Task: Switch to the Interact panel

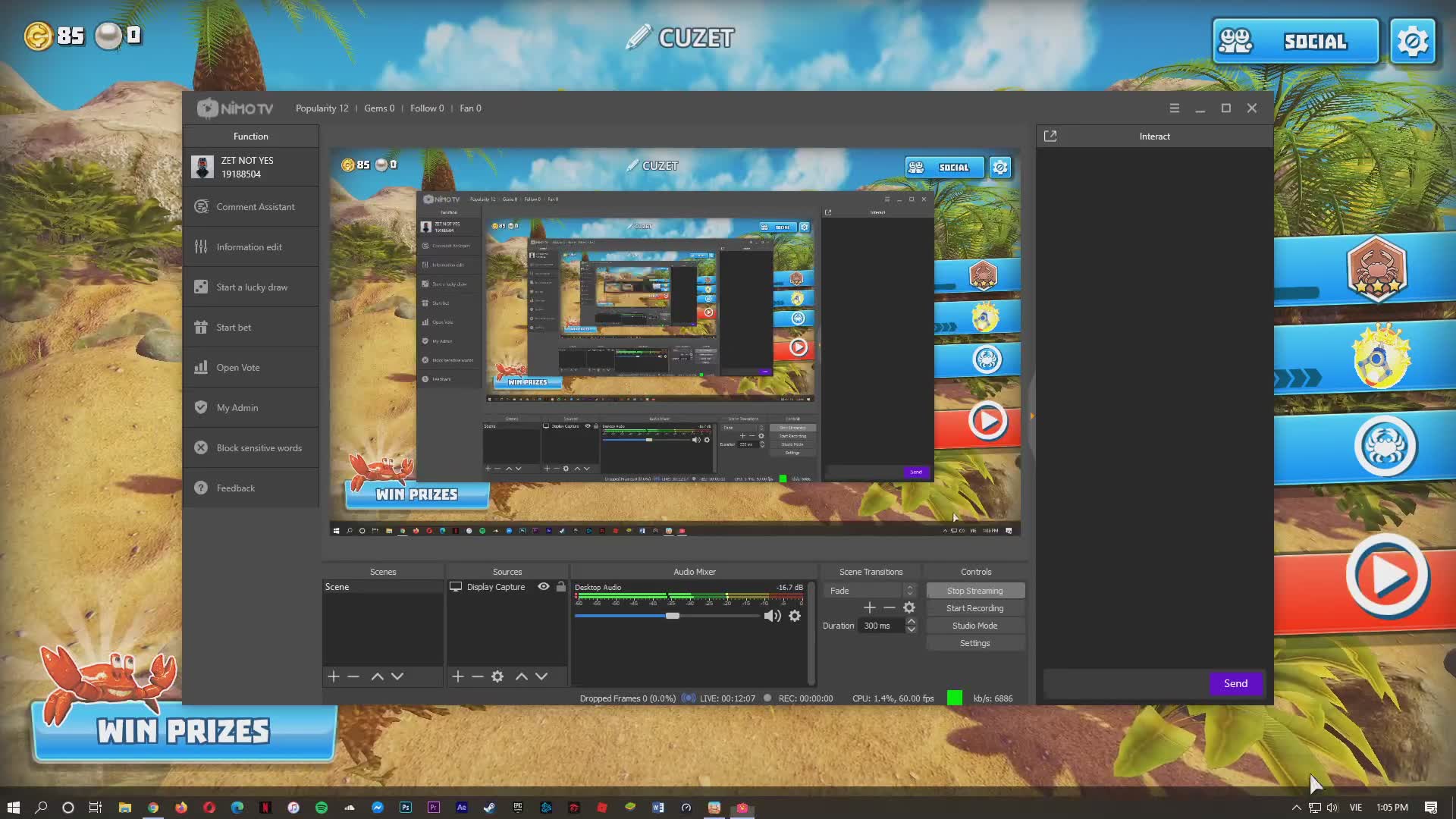Action: [x=1153, y=136]
